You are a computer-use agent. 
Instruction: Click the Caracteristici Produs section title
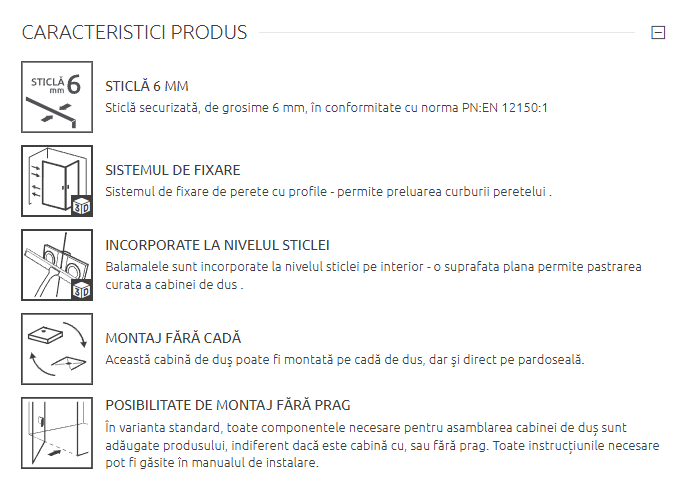click(x=134, y=33)
